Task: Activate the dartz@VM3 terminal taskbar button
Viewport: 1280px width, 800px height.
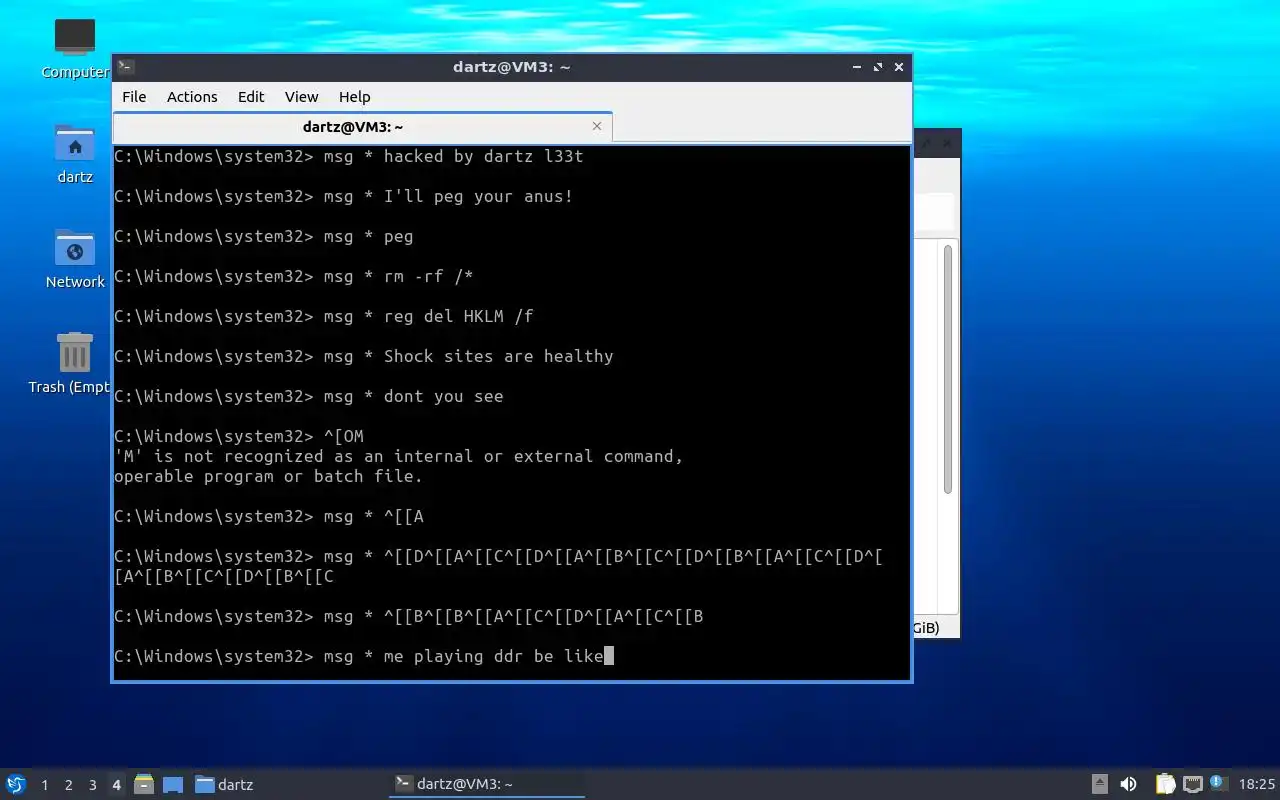Action: click(487, 784)
